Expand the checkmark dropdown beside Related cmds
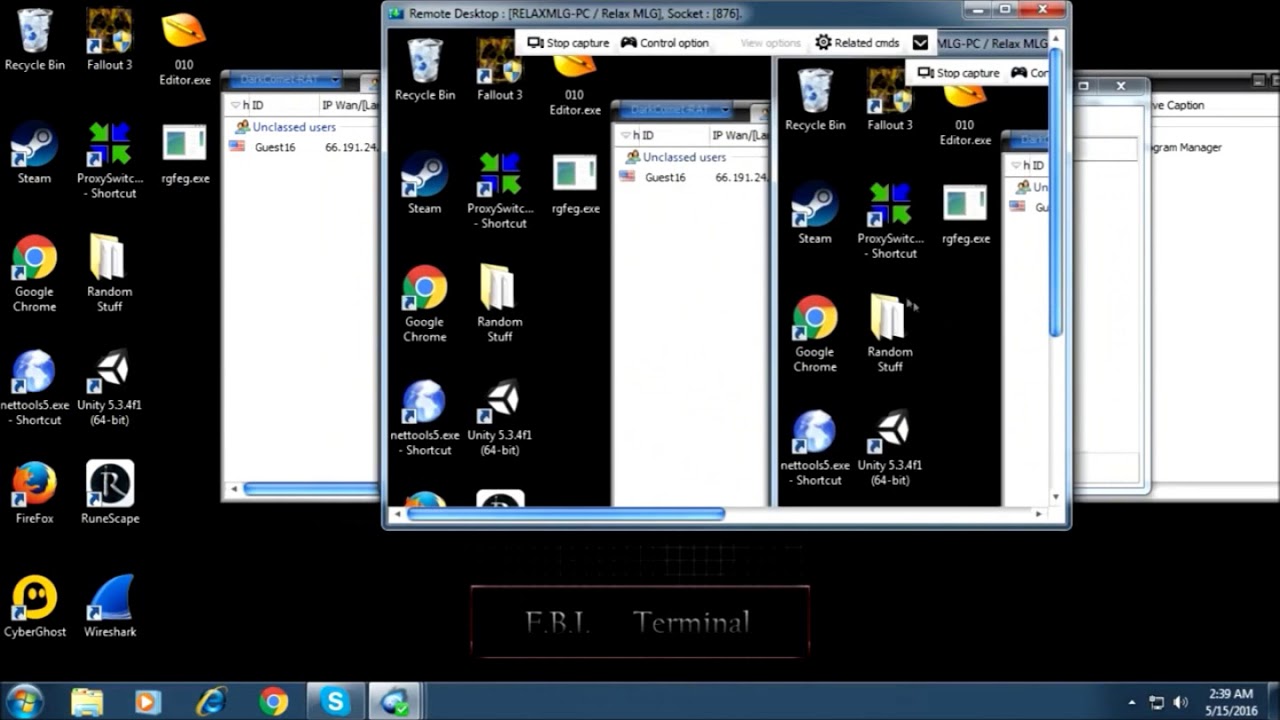Screen dimensions: 1280x720 click(x=920, y=43)
